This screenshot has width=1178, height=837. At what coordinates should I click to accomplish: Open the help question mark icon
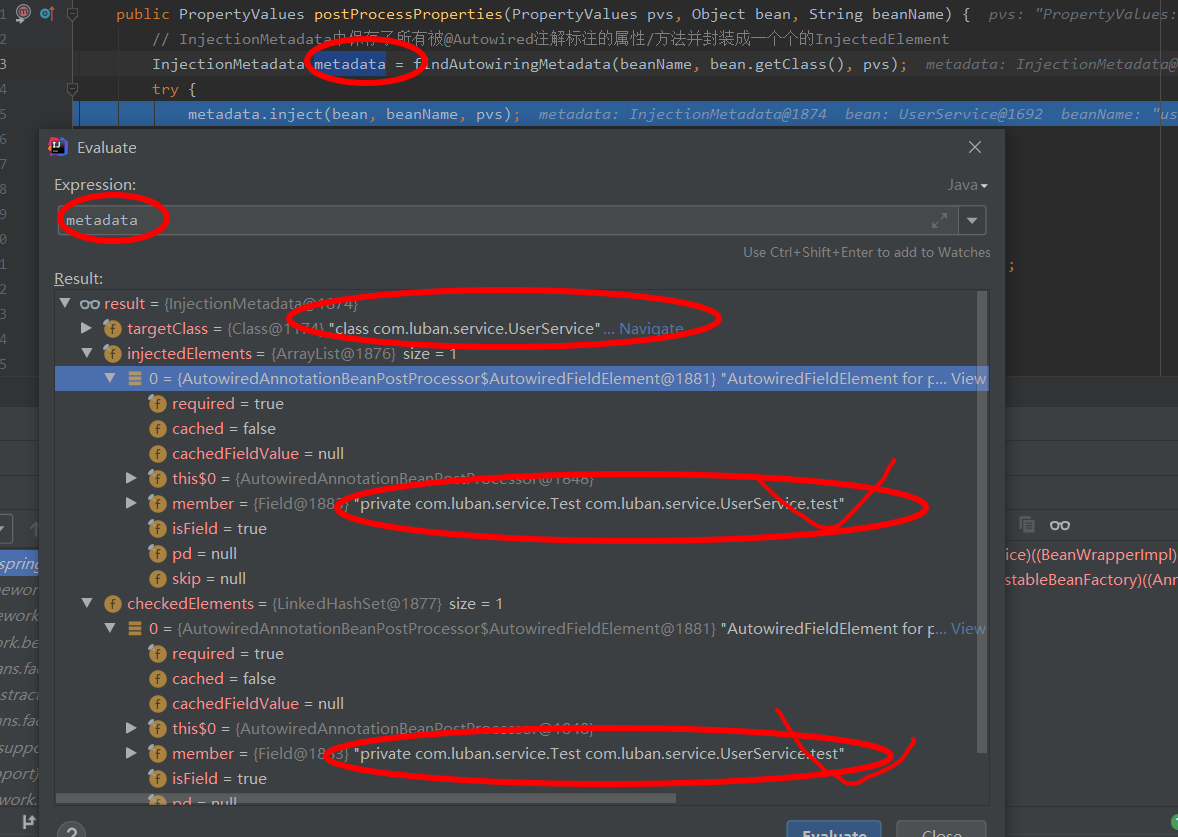click(x=71, y=830)
